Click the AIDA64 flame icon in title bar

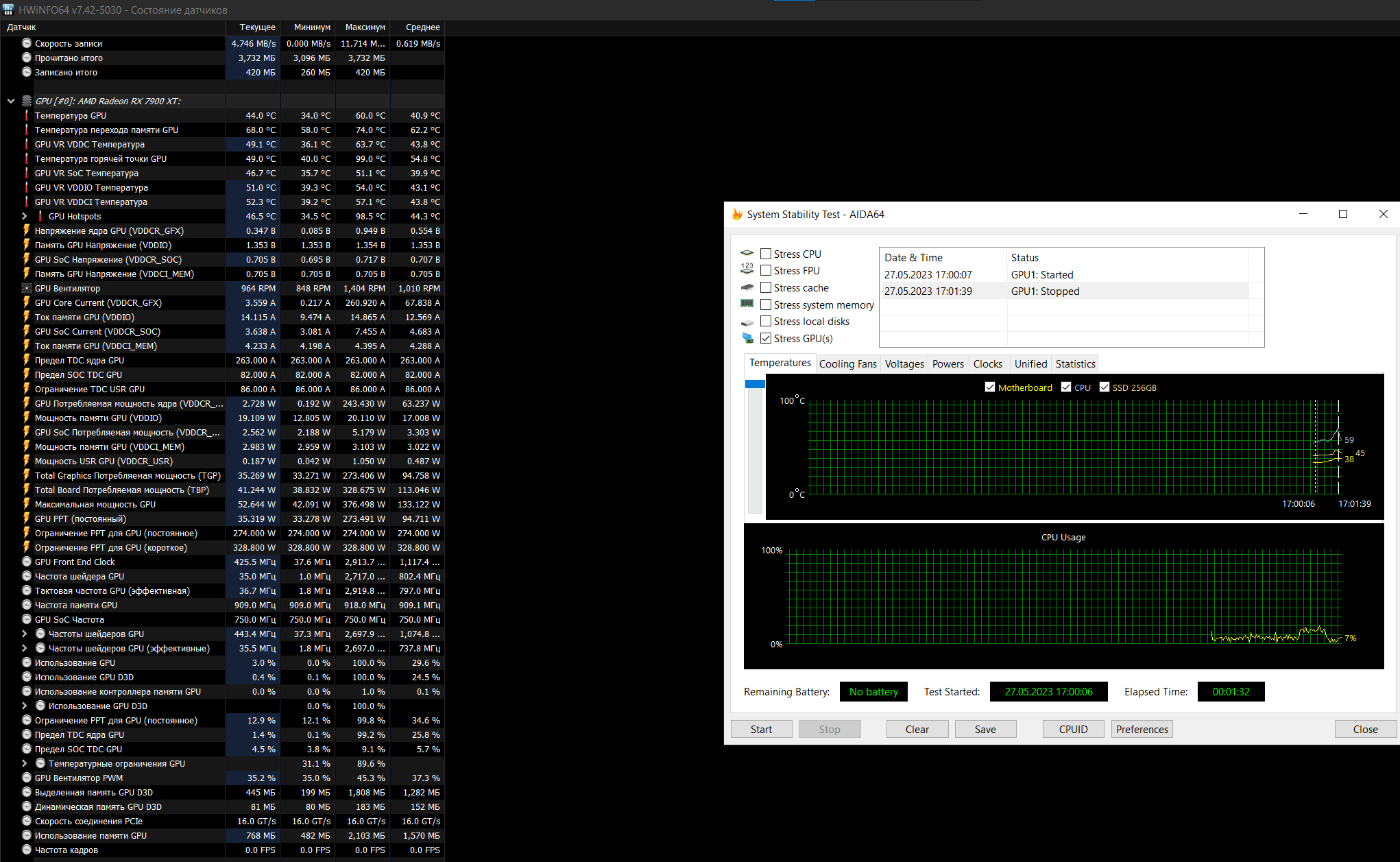[x=737, y=215]
